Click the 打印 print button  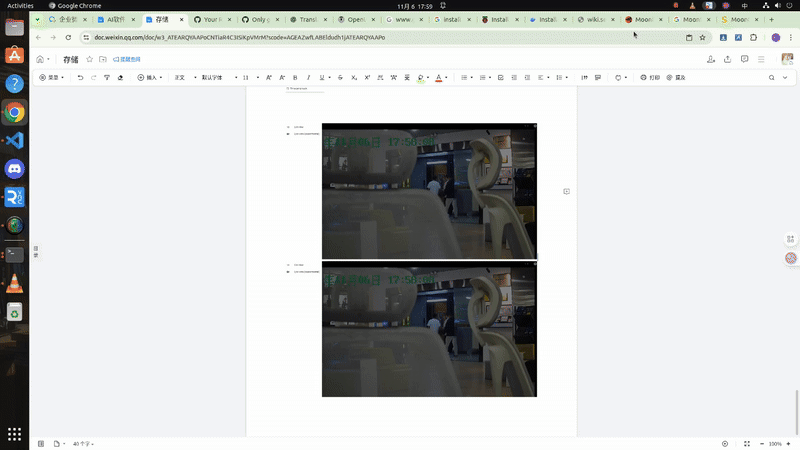[651, 77]
